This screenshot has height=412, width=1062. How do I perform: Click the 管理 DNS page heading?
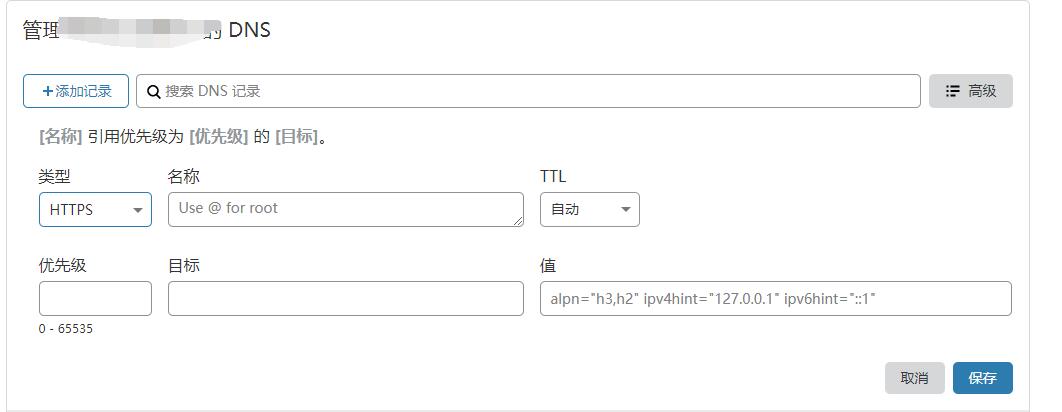click(146, 30)
